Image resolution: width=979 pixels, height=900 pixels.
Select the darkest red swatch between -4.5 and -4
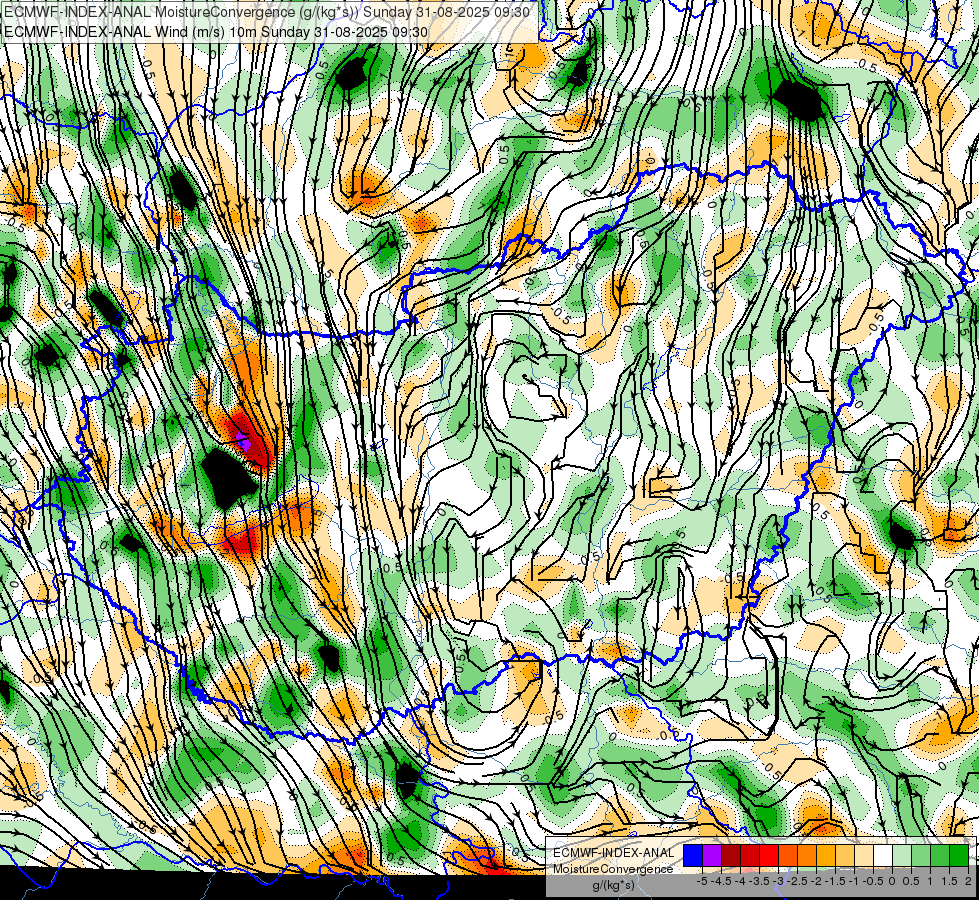point(731,856)
